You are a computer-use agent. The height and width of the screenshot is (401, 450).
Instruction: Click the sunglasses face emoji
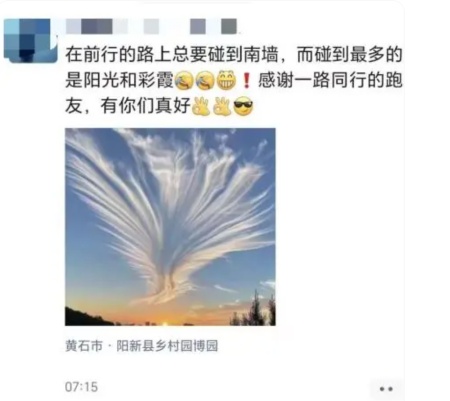click(243, 107)
